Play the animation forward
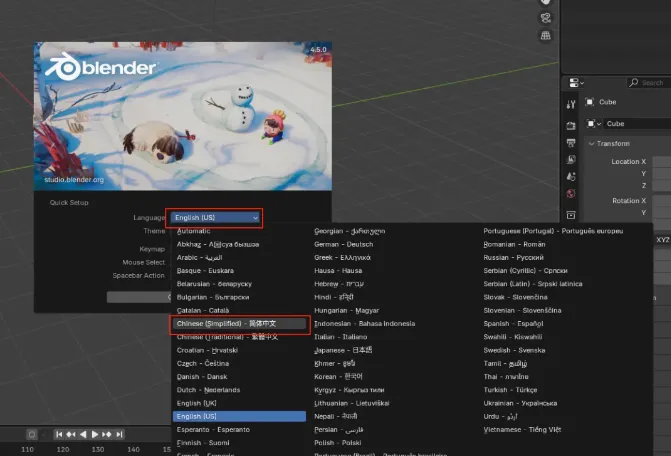 pyautogui.click(x=95, y=434)
